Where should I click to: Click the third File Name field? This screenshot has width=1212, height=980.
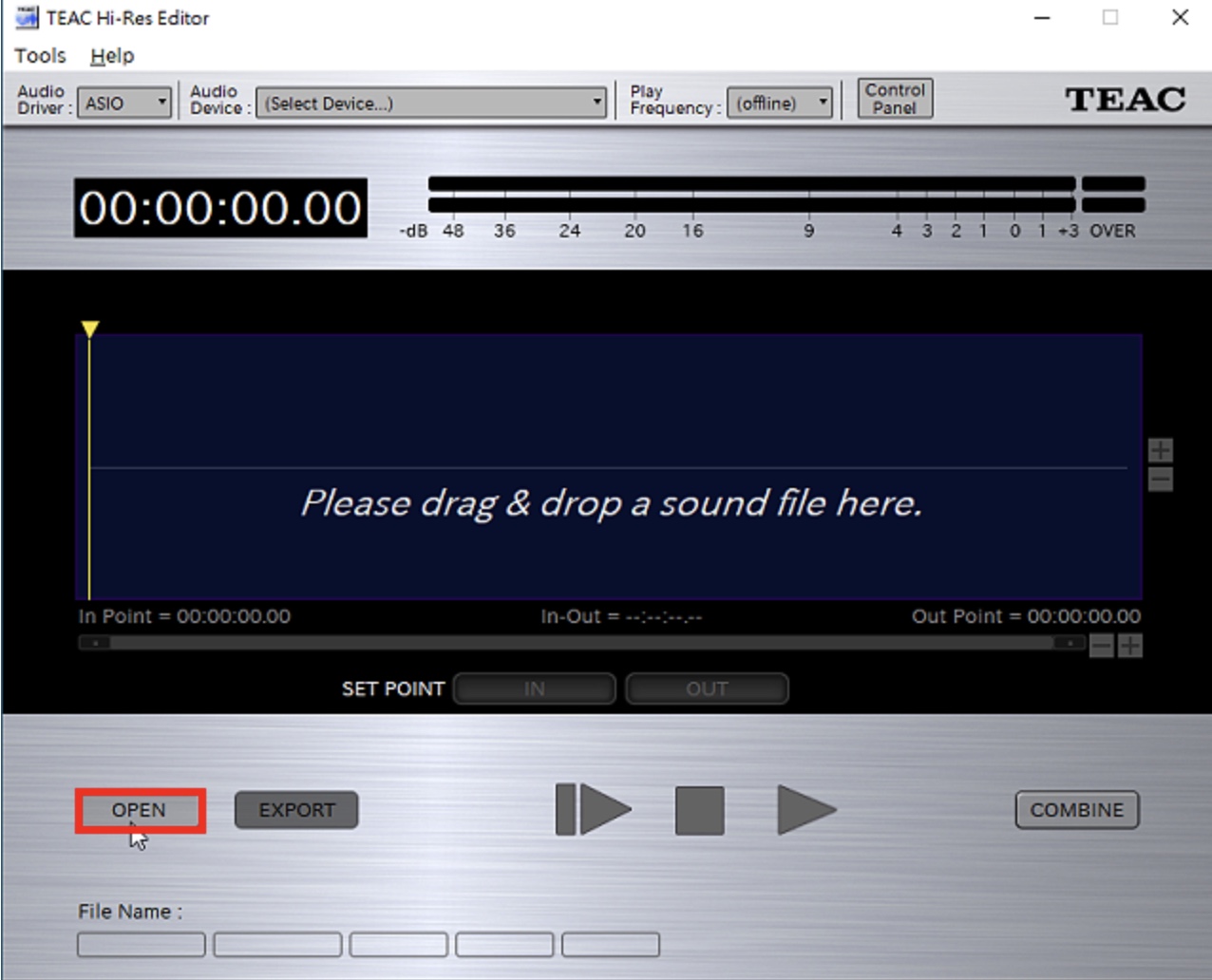(398, 945)
